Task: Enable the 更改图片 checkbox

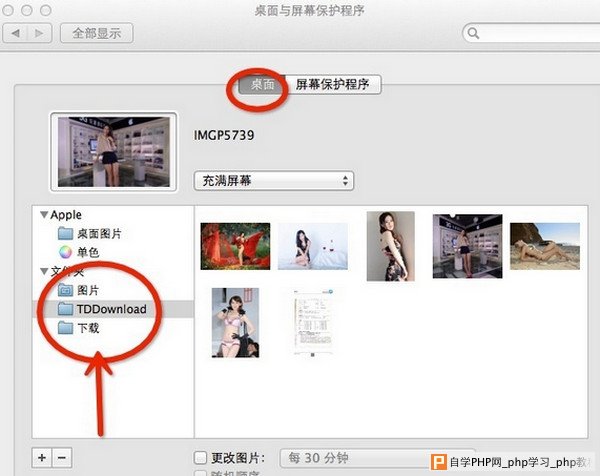Action: (201, 457)
